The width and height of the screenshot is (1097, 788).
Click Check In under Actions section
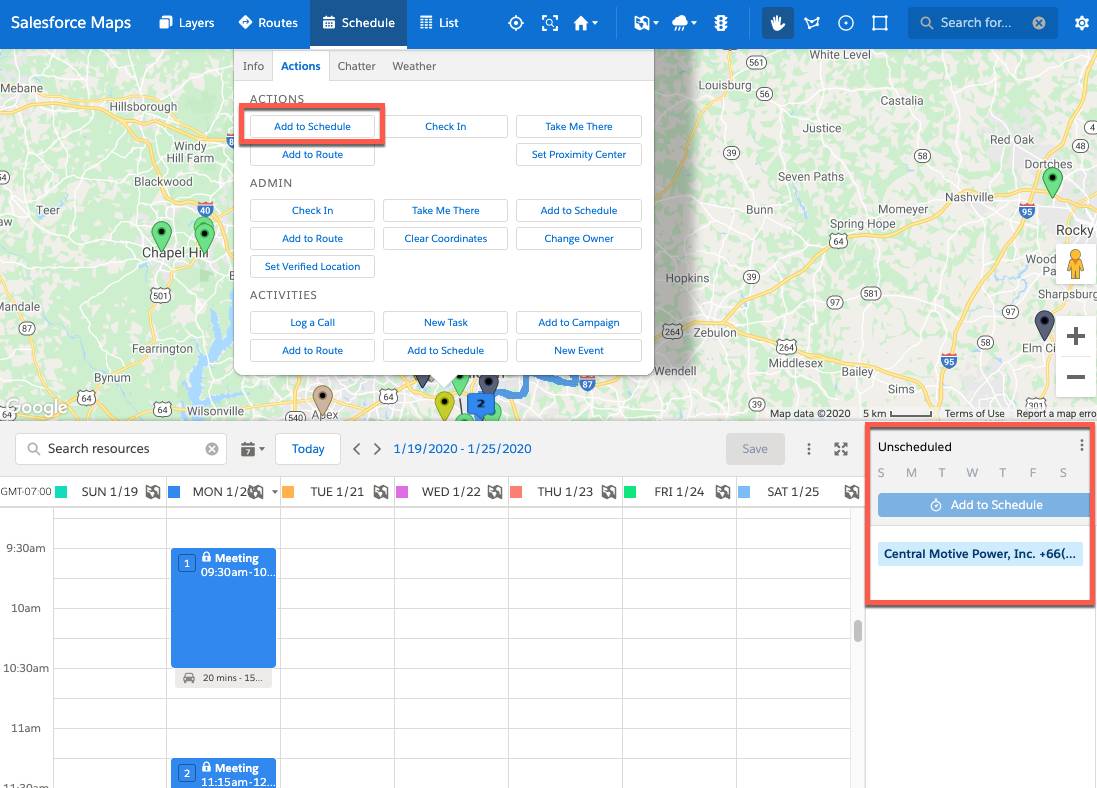pos(446,127)
